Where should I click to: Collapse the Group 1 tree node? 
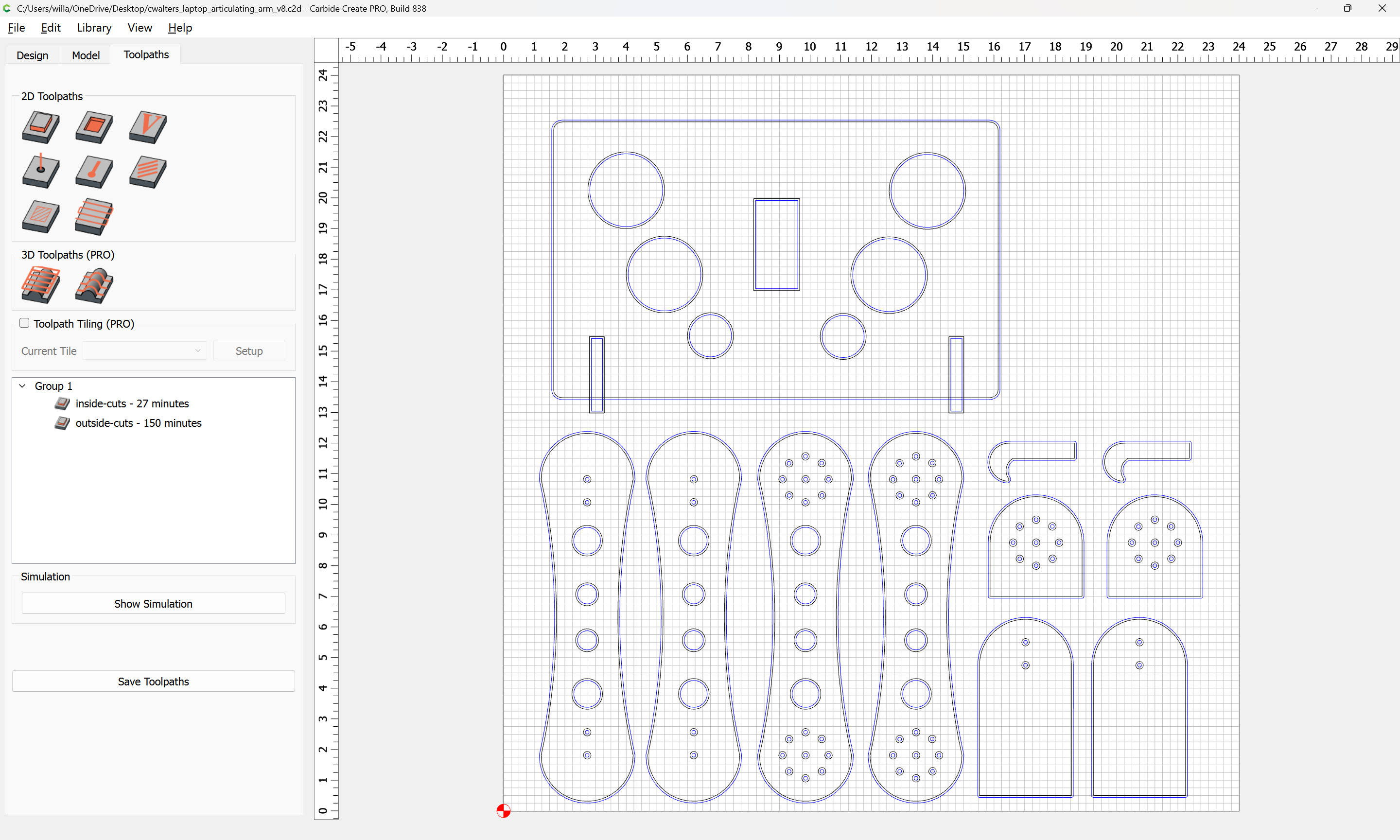[23, 386]
